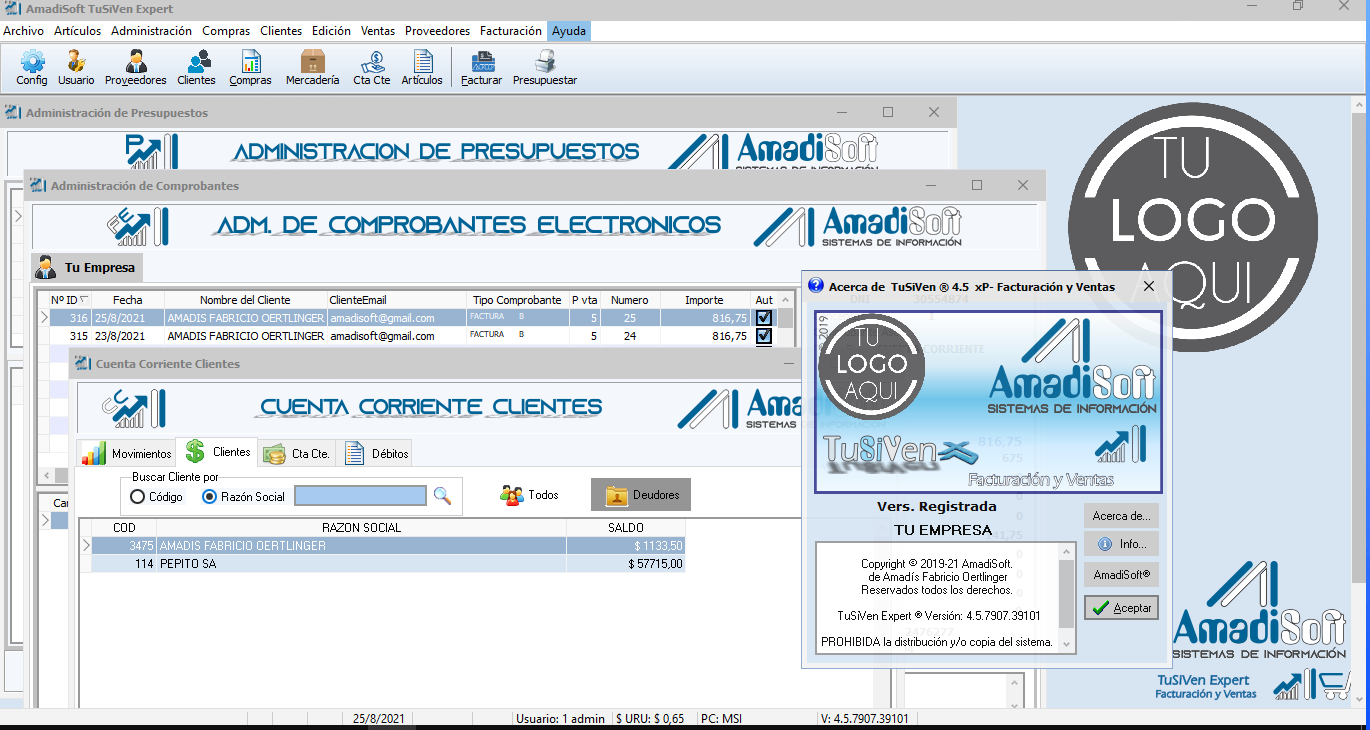Click the status bar entry PC: MSI

pos(723,718)
